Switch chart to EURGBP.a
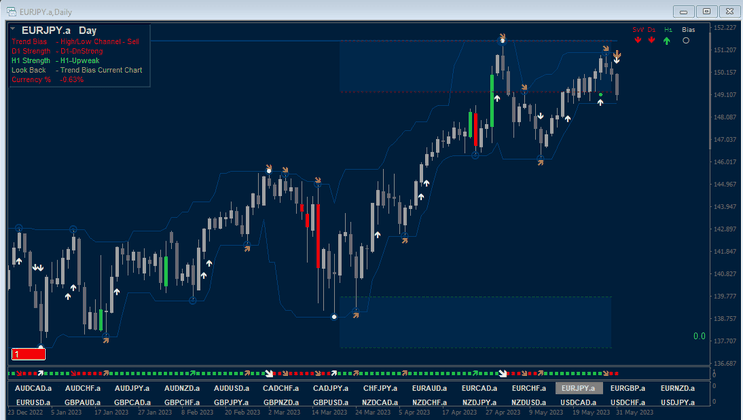The width and height of the screenshot is (743, 420). (628, 388)
